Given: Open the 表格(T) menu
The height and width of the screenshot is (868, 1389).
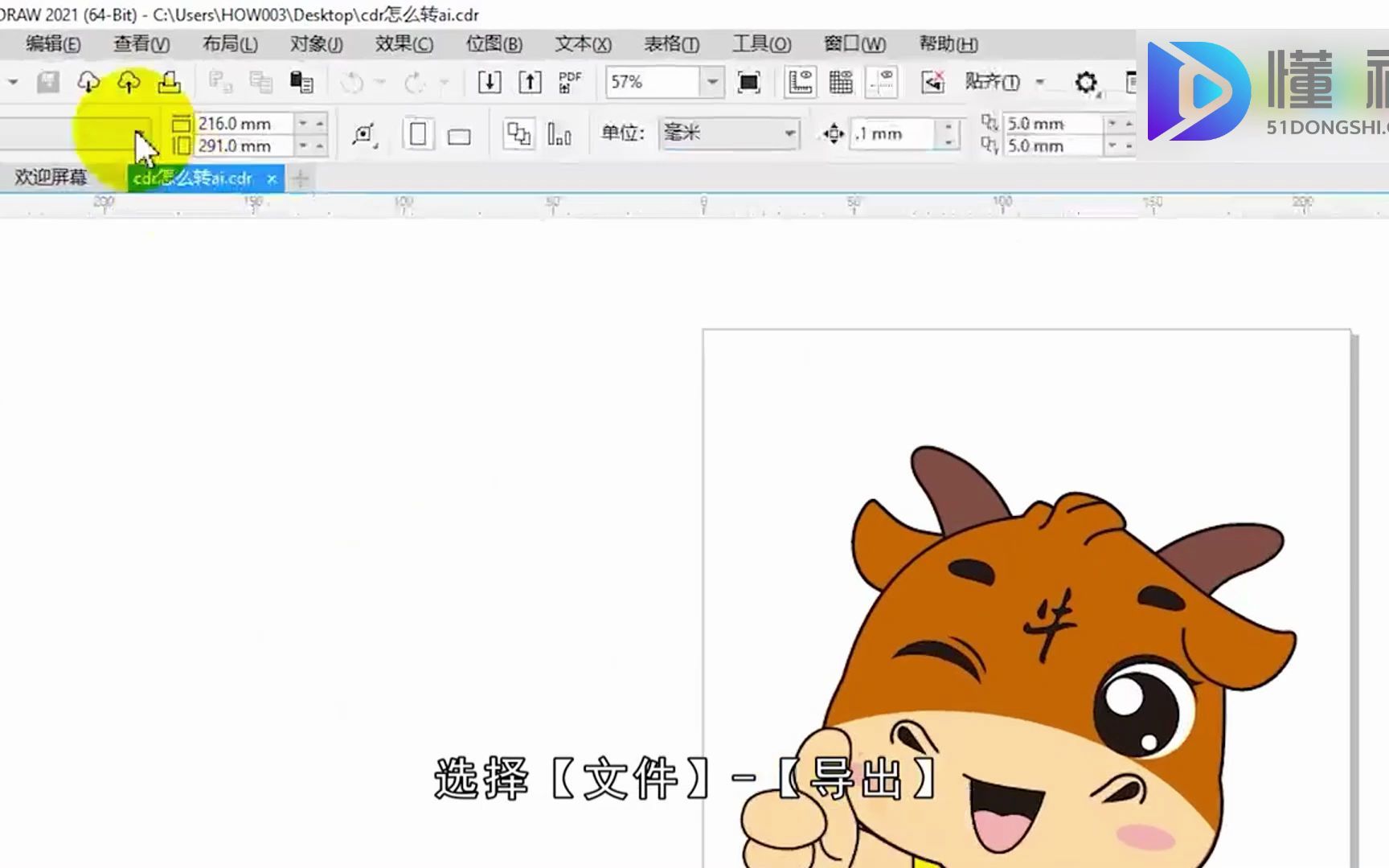Looking at the screenshot, I should coord(672,44).
